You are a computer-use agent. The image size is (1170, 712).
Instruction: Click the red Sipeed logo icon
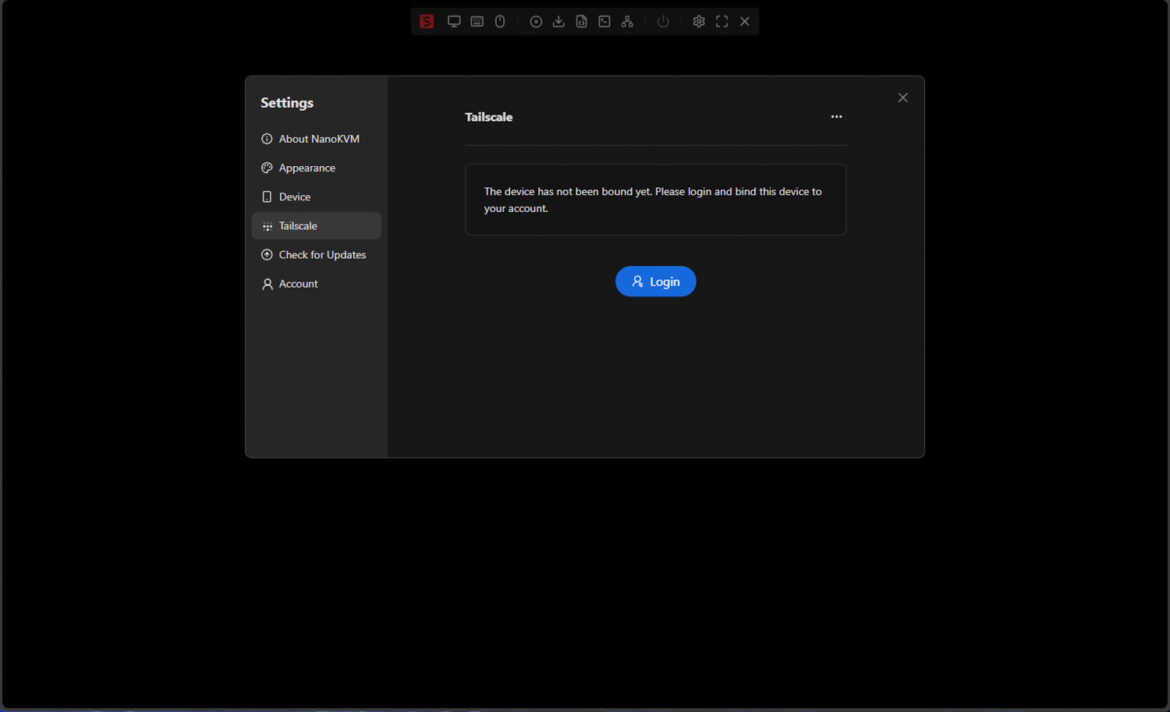pos(426,22)
